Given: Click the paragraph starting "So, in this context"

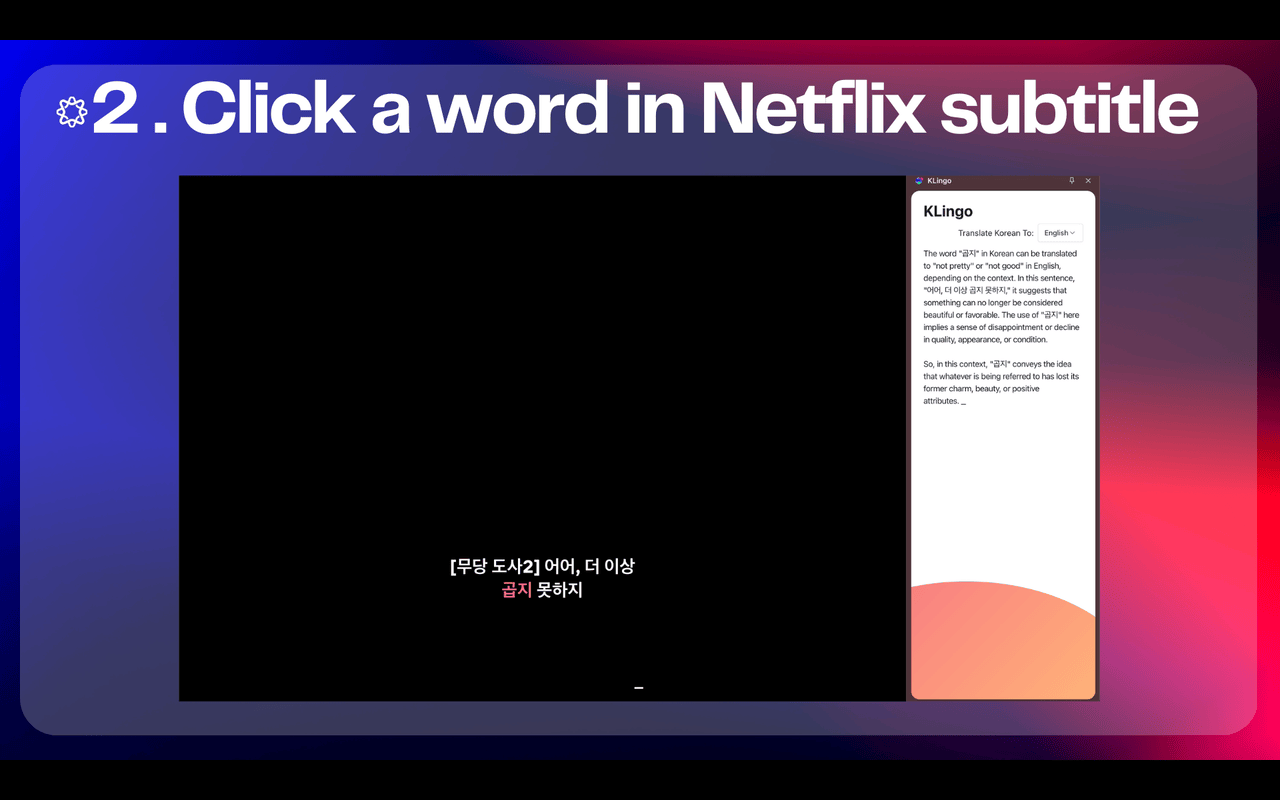Looking at the screenshot, I should (1002, 382).
